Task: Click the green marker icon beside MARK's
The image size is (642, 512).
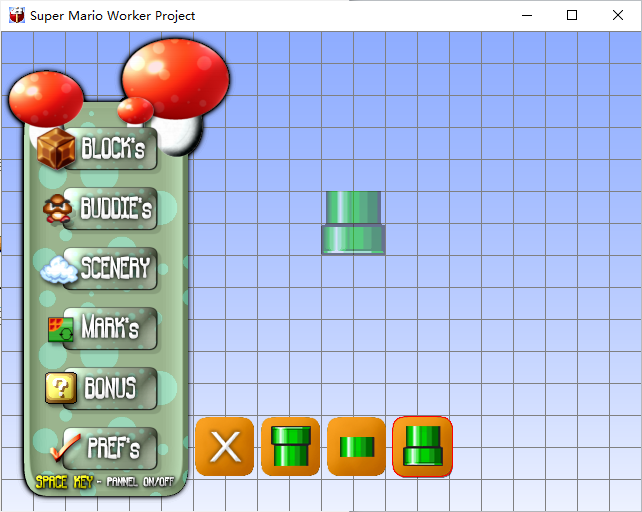Action: click(61, 329)
